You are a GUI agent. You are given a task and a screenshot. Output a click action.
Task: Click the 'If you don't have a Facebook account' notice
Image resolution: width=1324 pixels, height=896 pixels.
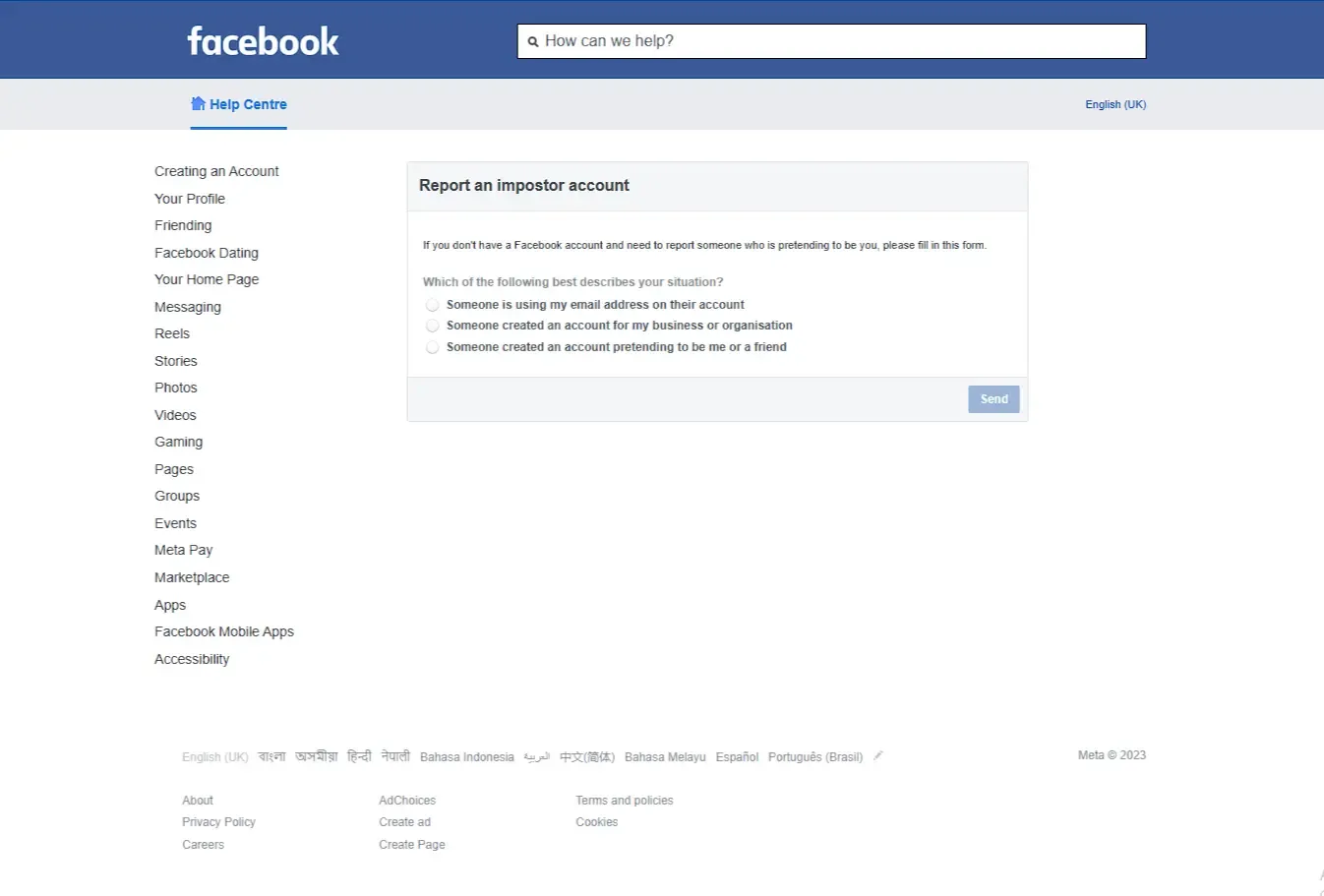[704, 245]
